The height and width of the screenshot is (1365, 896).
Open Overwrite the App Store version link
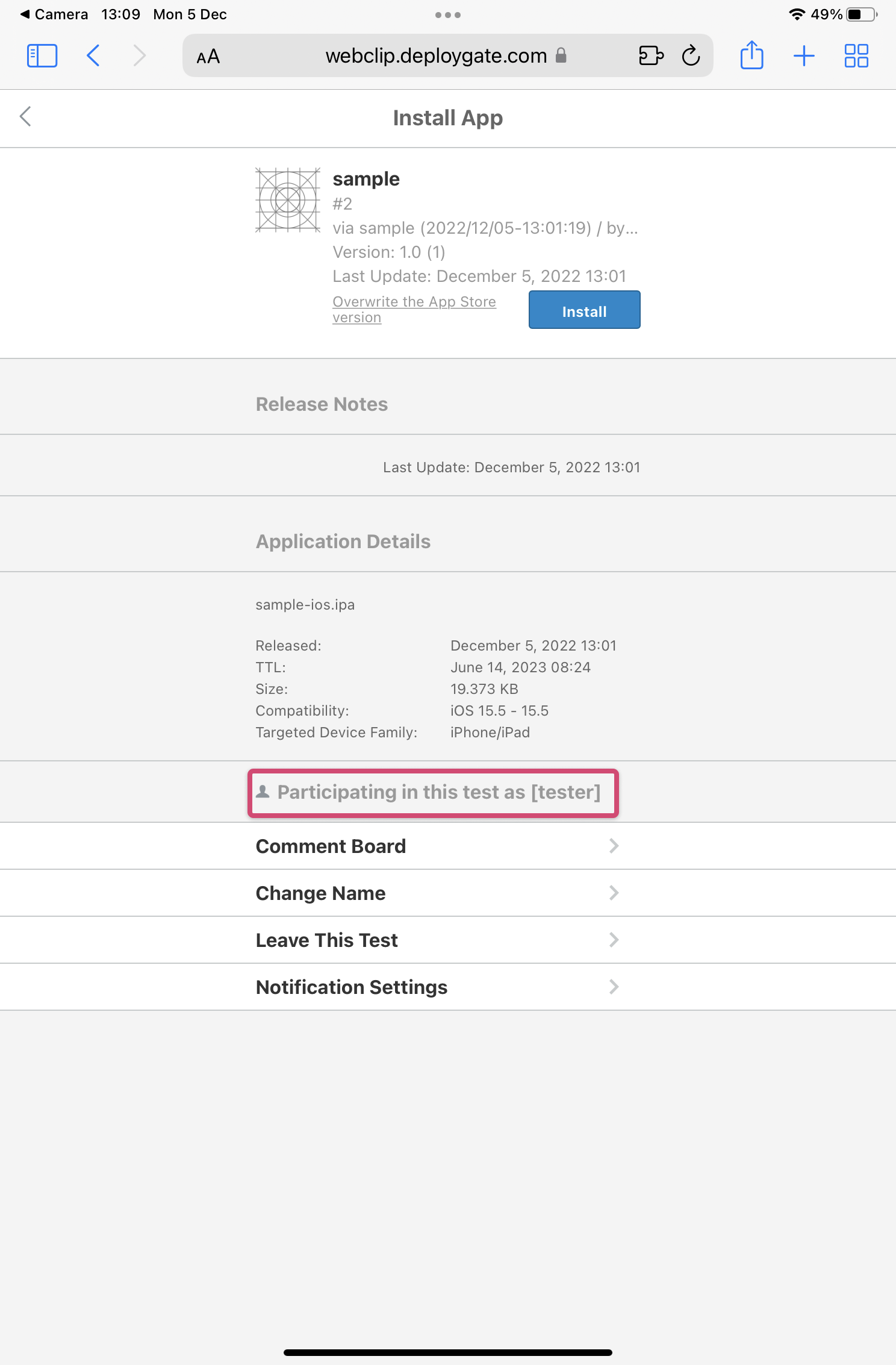(x=414, y=310)
